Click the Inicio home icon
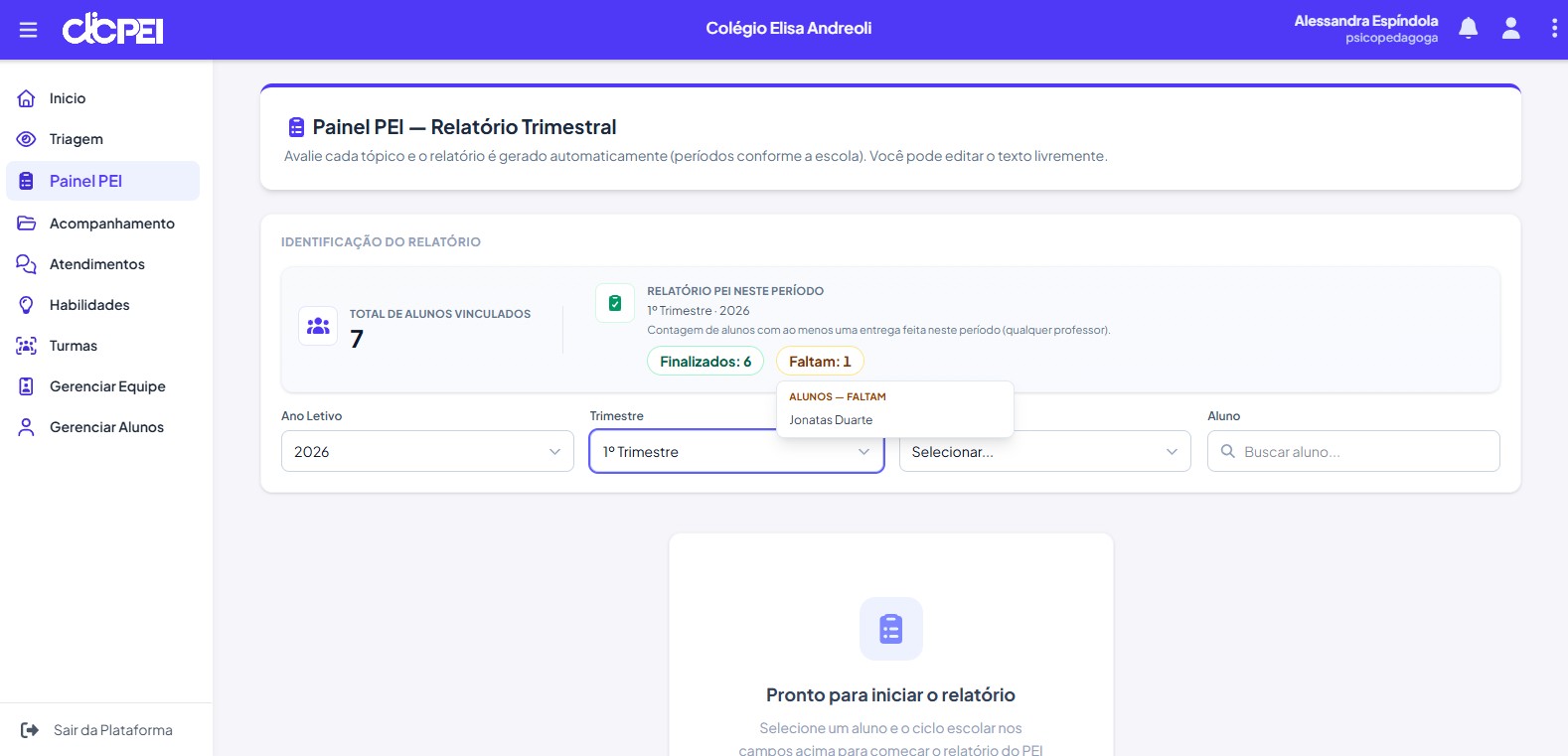1568x756 pixels. [x=27, y=98]
